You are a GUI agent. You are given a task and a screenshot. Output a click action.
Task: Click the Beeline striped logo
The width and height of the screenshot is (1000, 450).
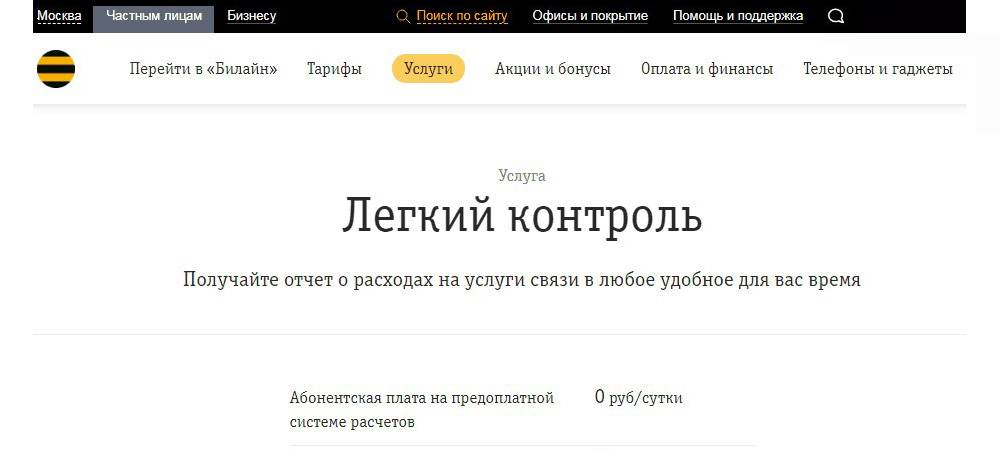pyautogui.click(x=56, y=69)
